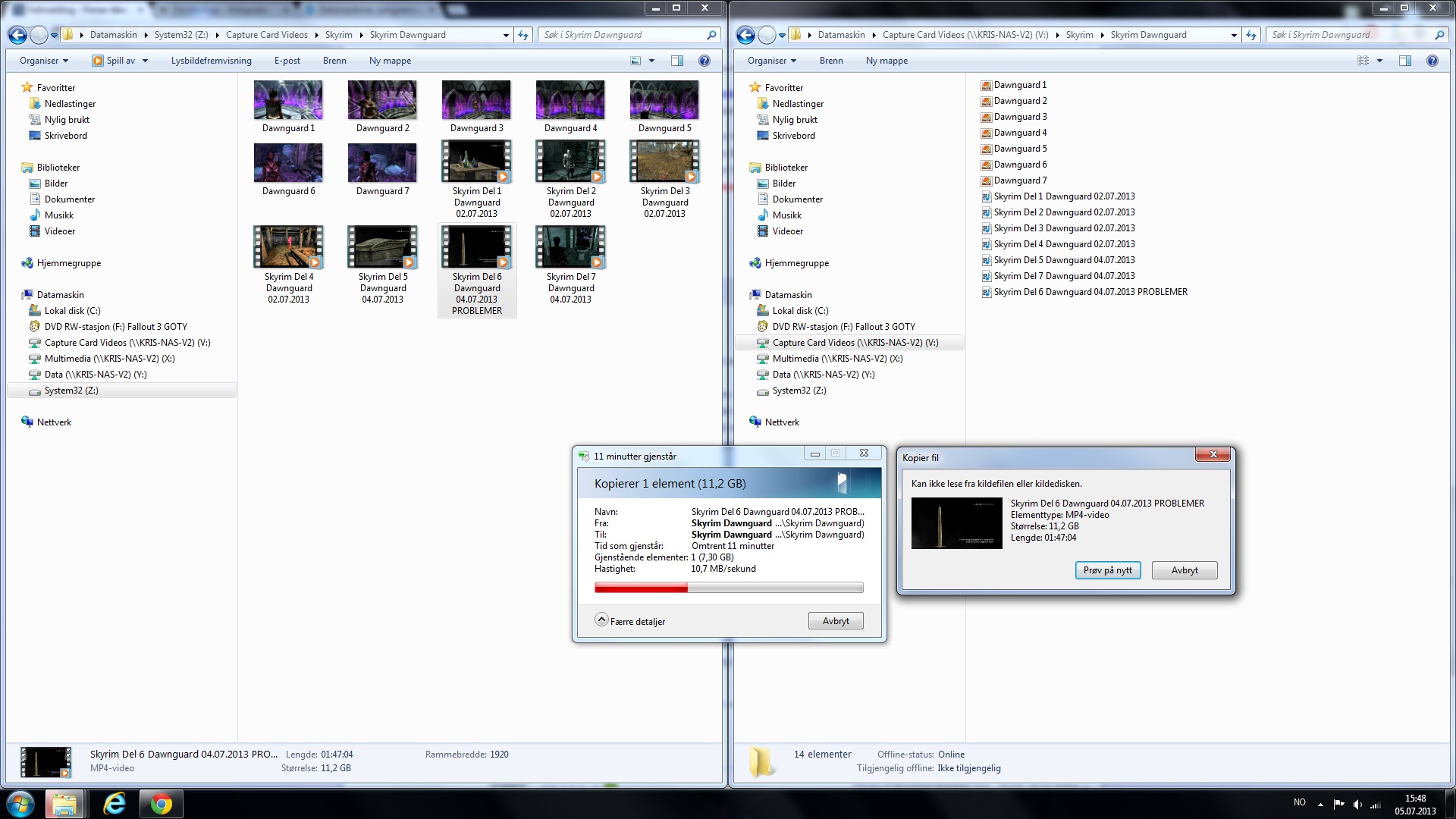
Task: Change view icon in left Explorer toolbar
Action: tap(635, 61)
